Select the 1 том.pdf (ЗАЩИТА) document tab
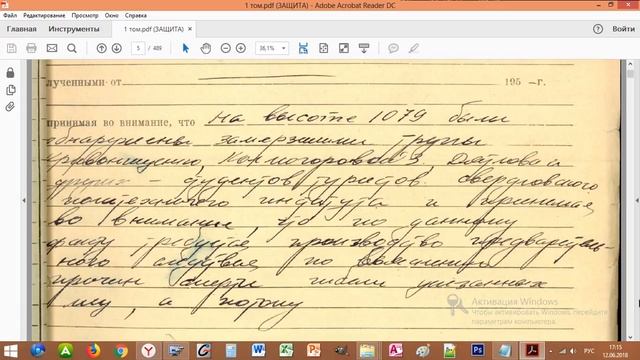This screenshot has height=360, width=640. click(x=154, y=29)
